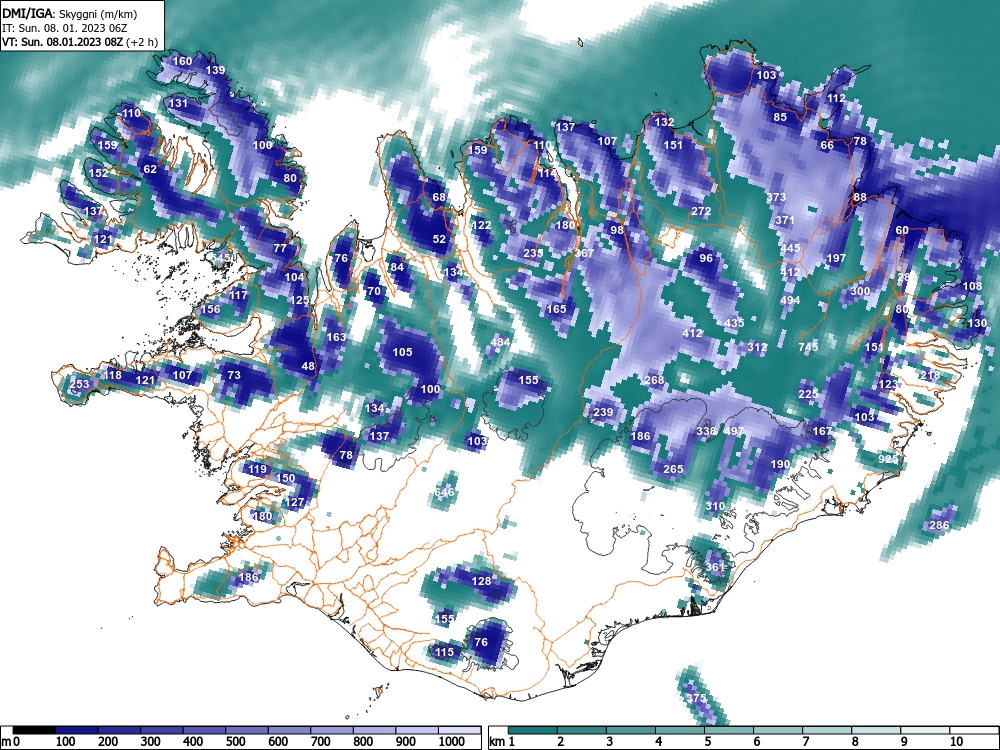Image resolution: width=1000 pixels, height=750 pixels.
Task: Click the visibility value '497' on the map
Action: (734, 431)
